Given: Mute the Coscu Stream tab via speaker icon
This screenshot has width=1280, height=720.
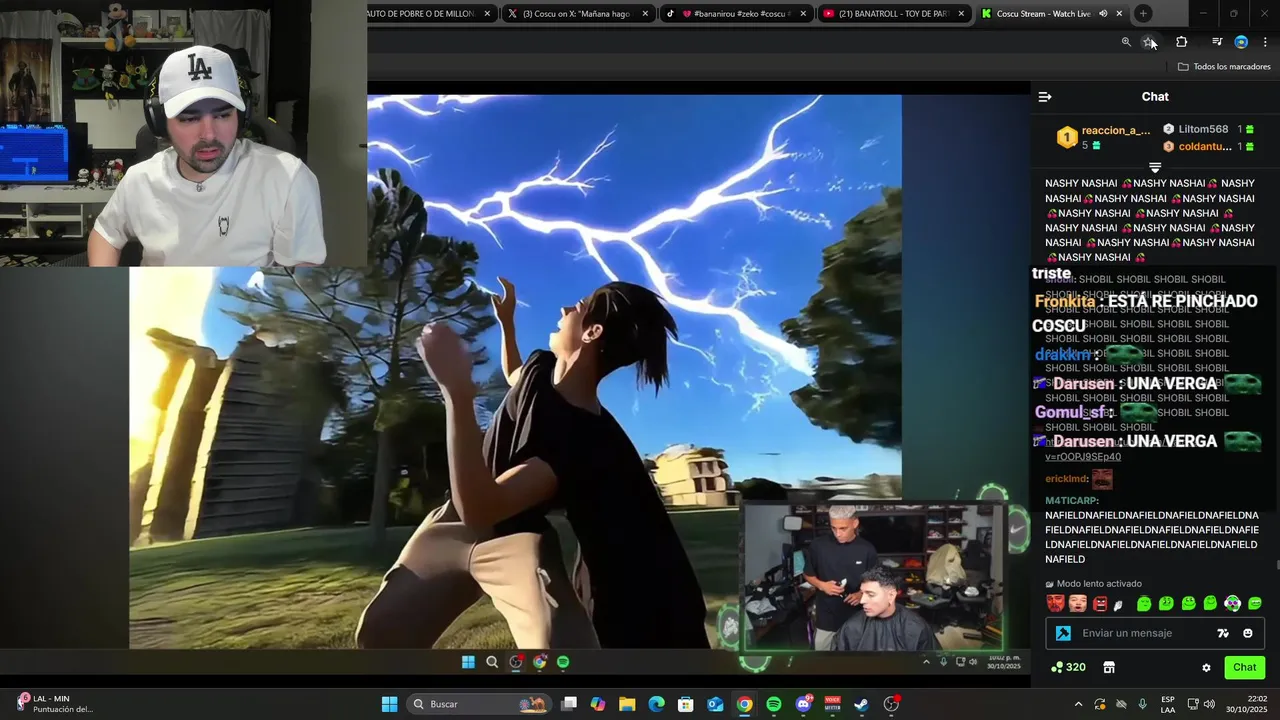Looking at the screenshot, I should pos(1103,14).
